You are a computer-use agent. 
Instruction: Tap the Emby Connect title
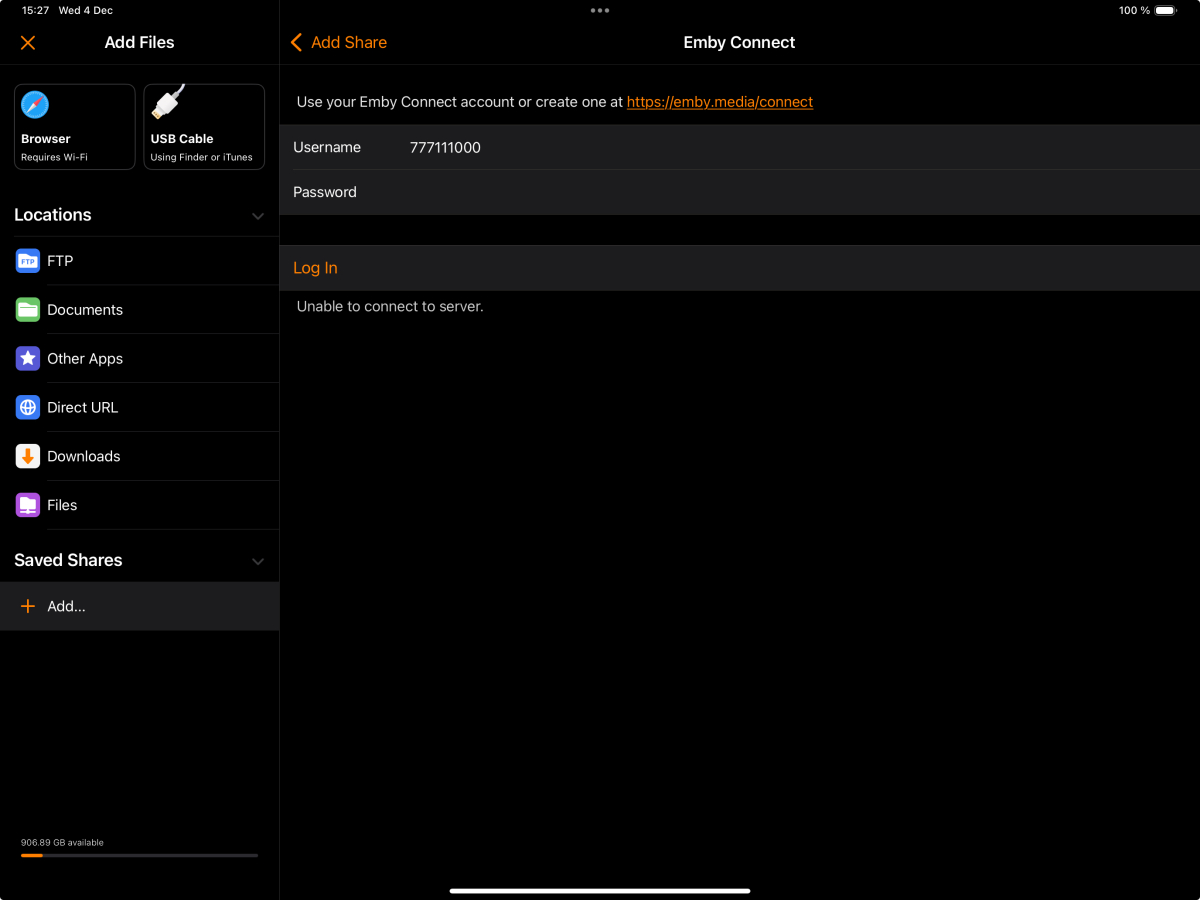coord(739,42)
